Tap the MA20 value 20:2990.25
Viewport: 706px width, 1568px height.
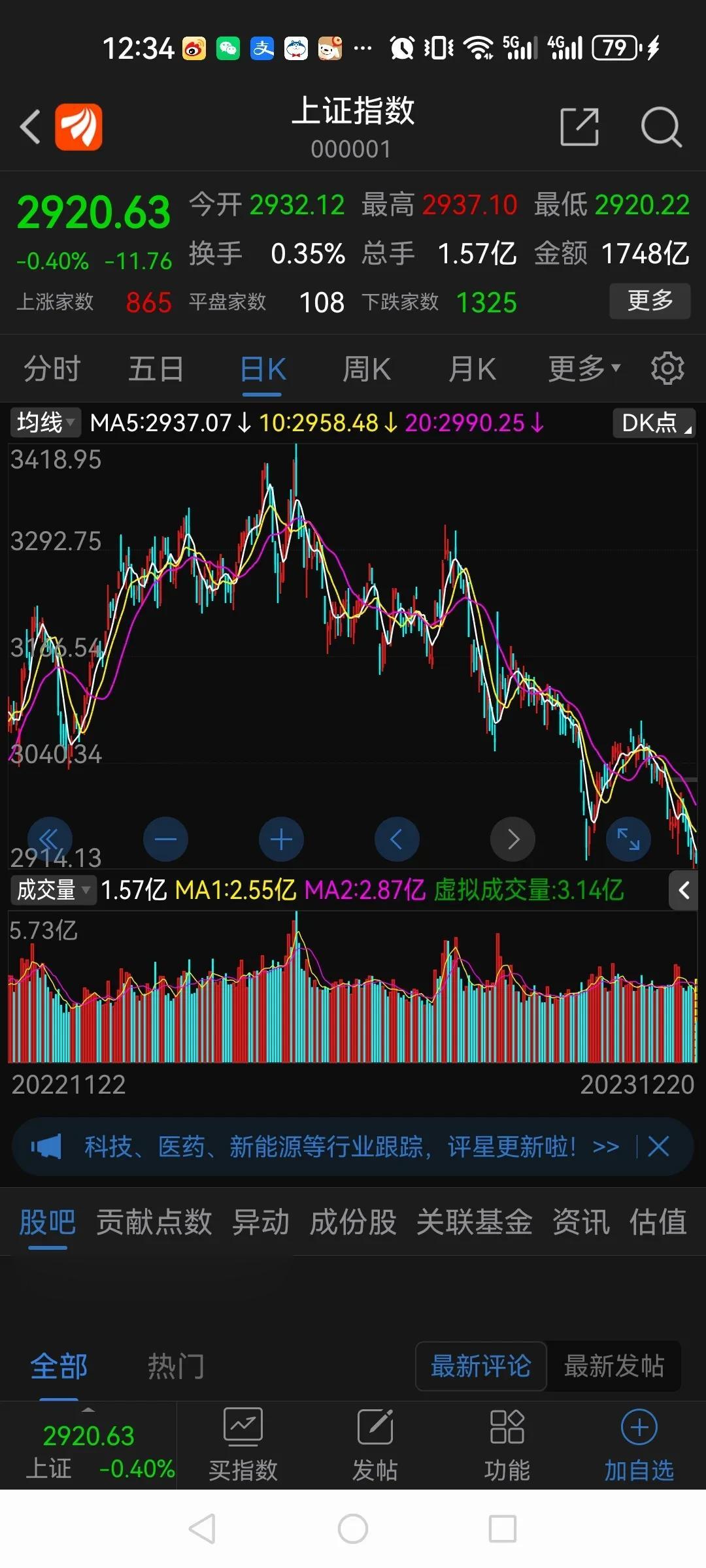pos(474,423)
